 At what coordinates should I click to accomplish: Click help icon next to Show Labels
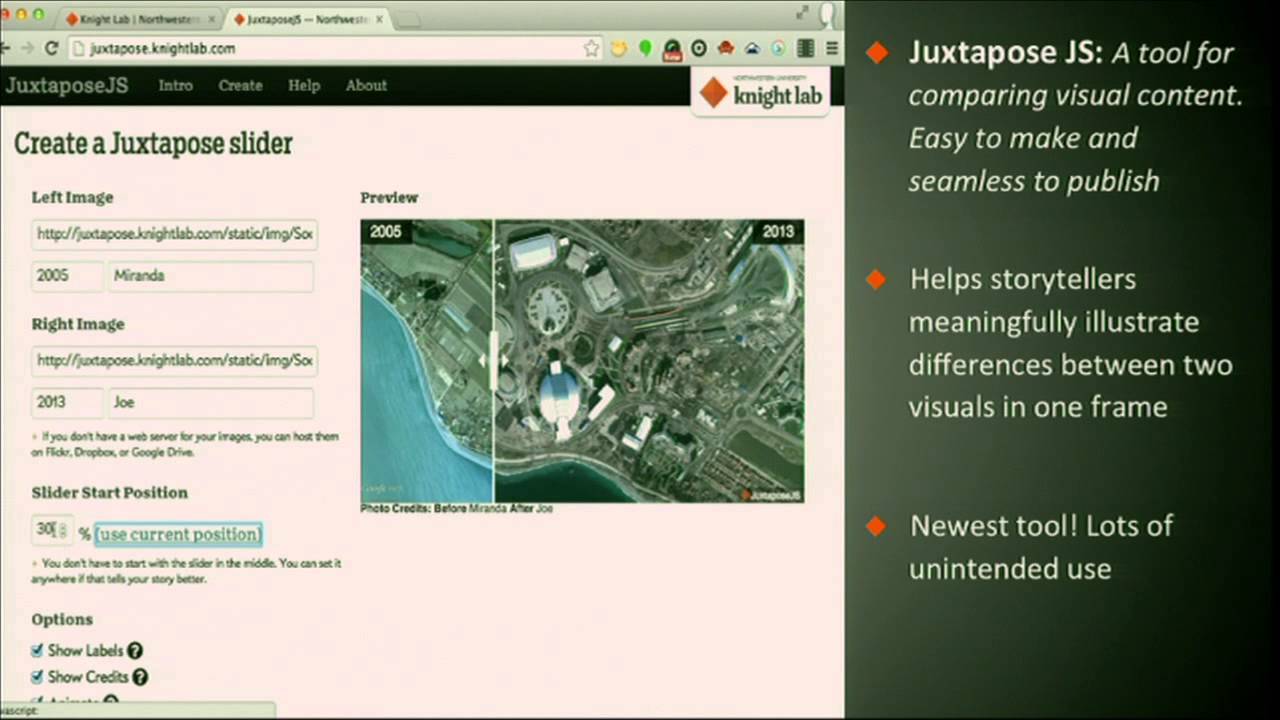point(135,651)
